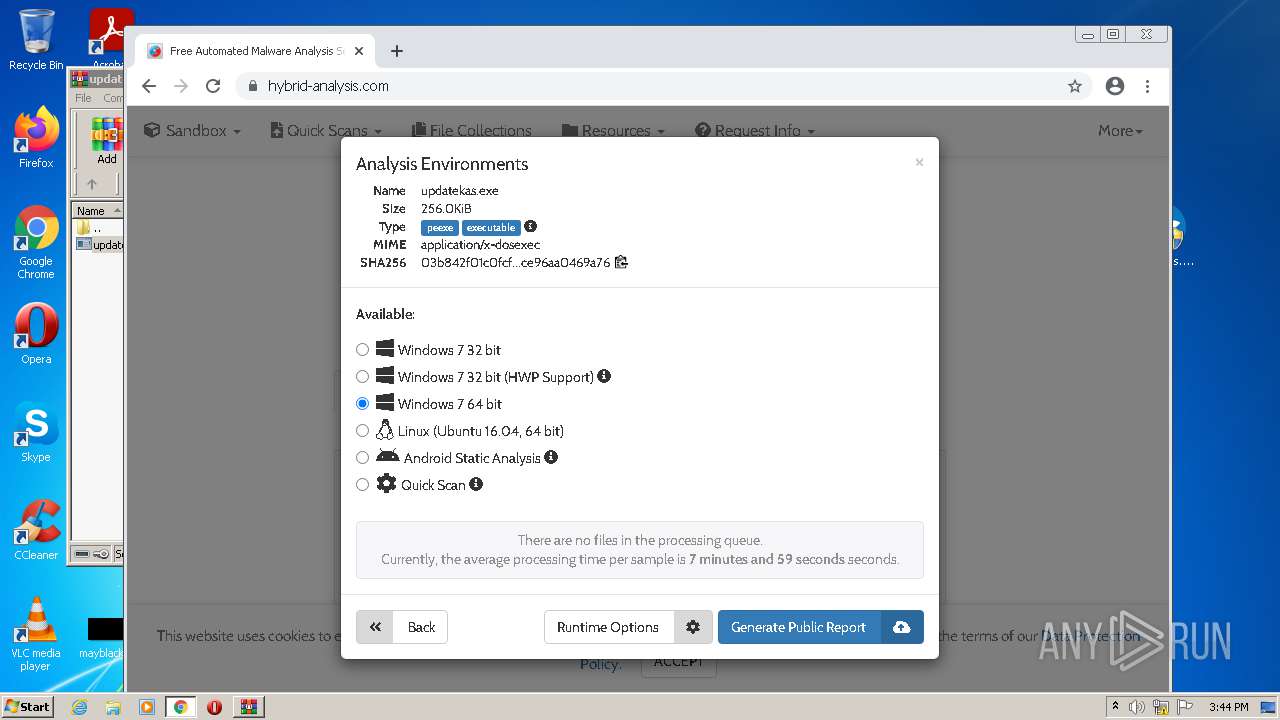This screenshot has width=1280, height=720.
Task: Expand the Request Info dropdown
Action: (755, 131)
